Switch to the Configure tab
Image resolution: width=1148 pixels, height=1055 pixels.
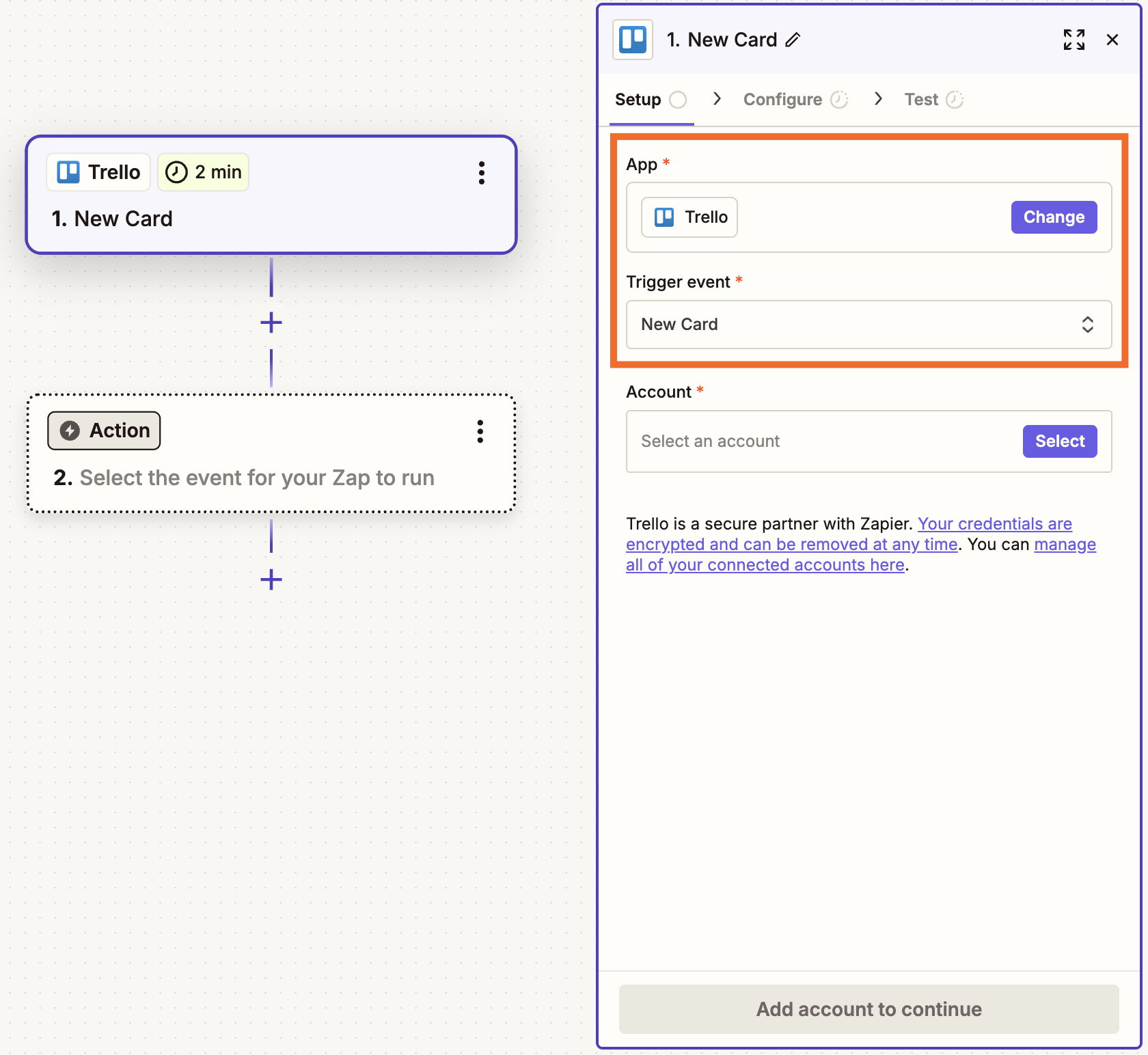click(x=782, y=99)
